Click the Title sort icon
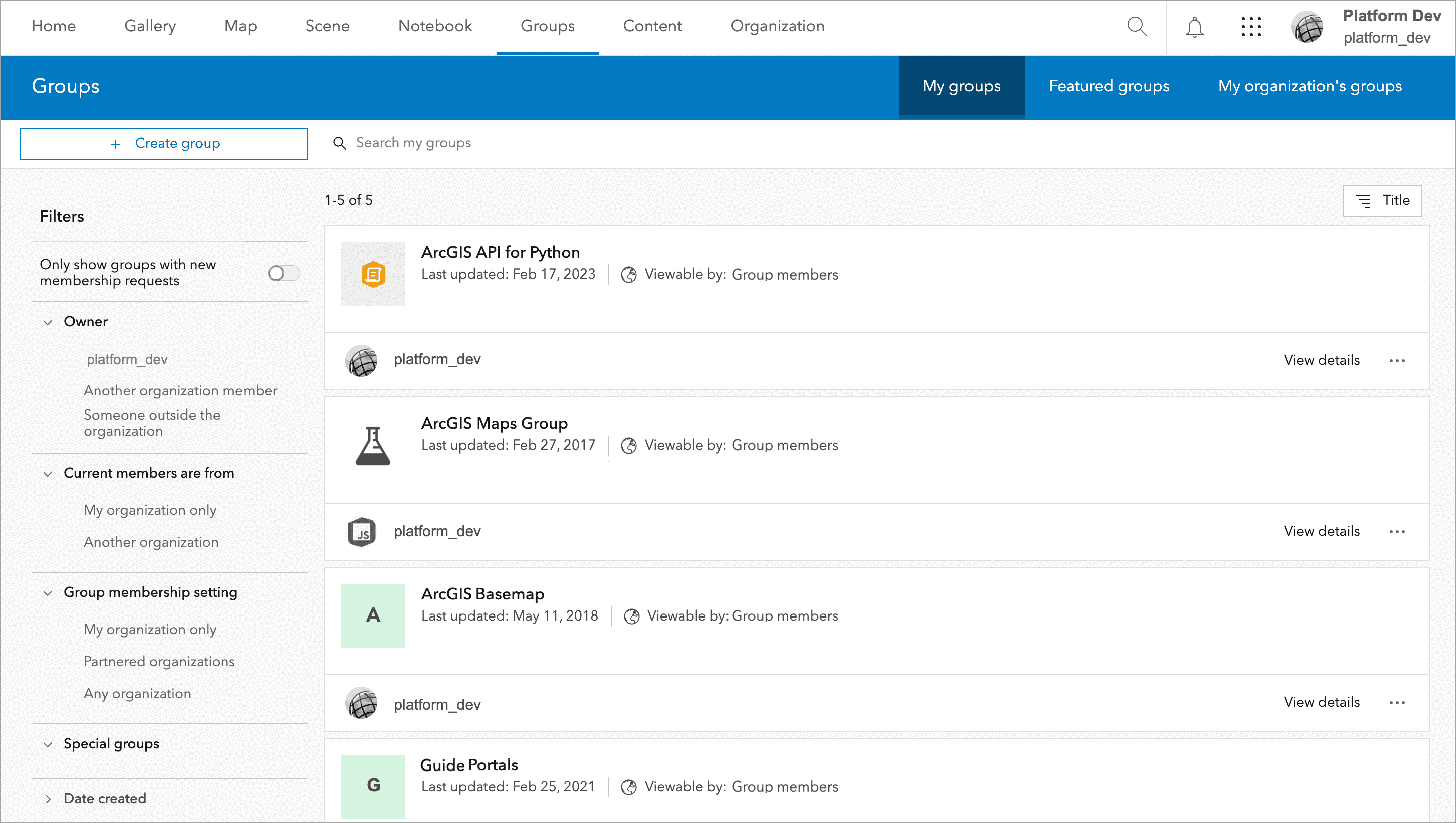This screenshot has height=823, width=1456. tap(1364, 200)
